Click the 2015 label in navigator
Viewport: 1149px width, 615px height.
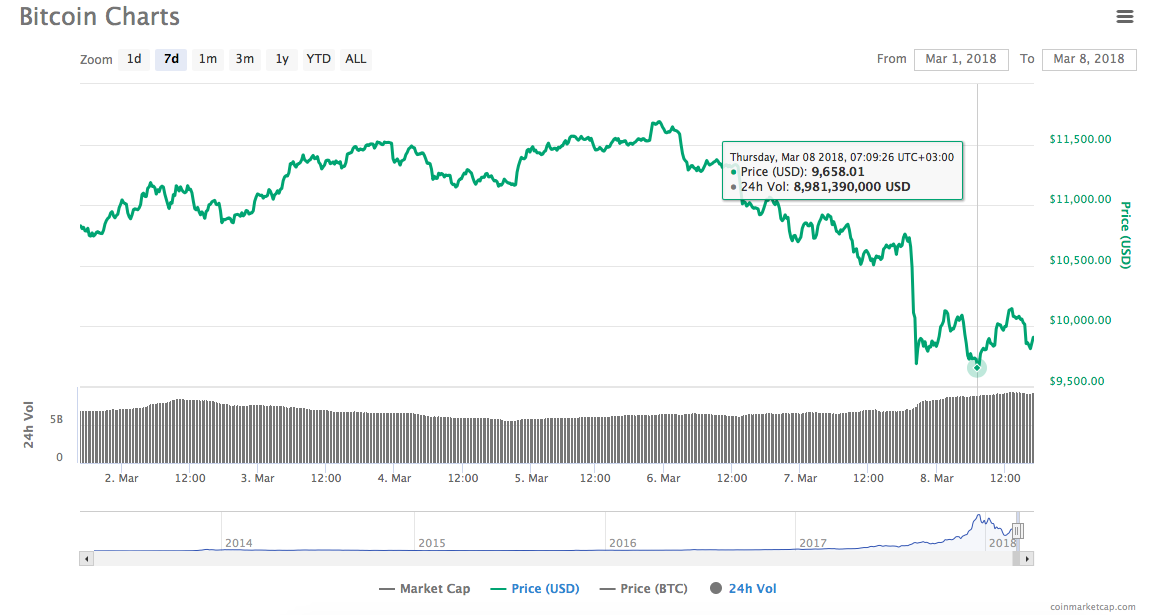[x=432, y=543]
